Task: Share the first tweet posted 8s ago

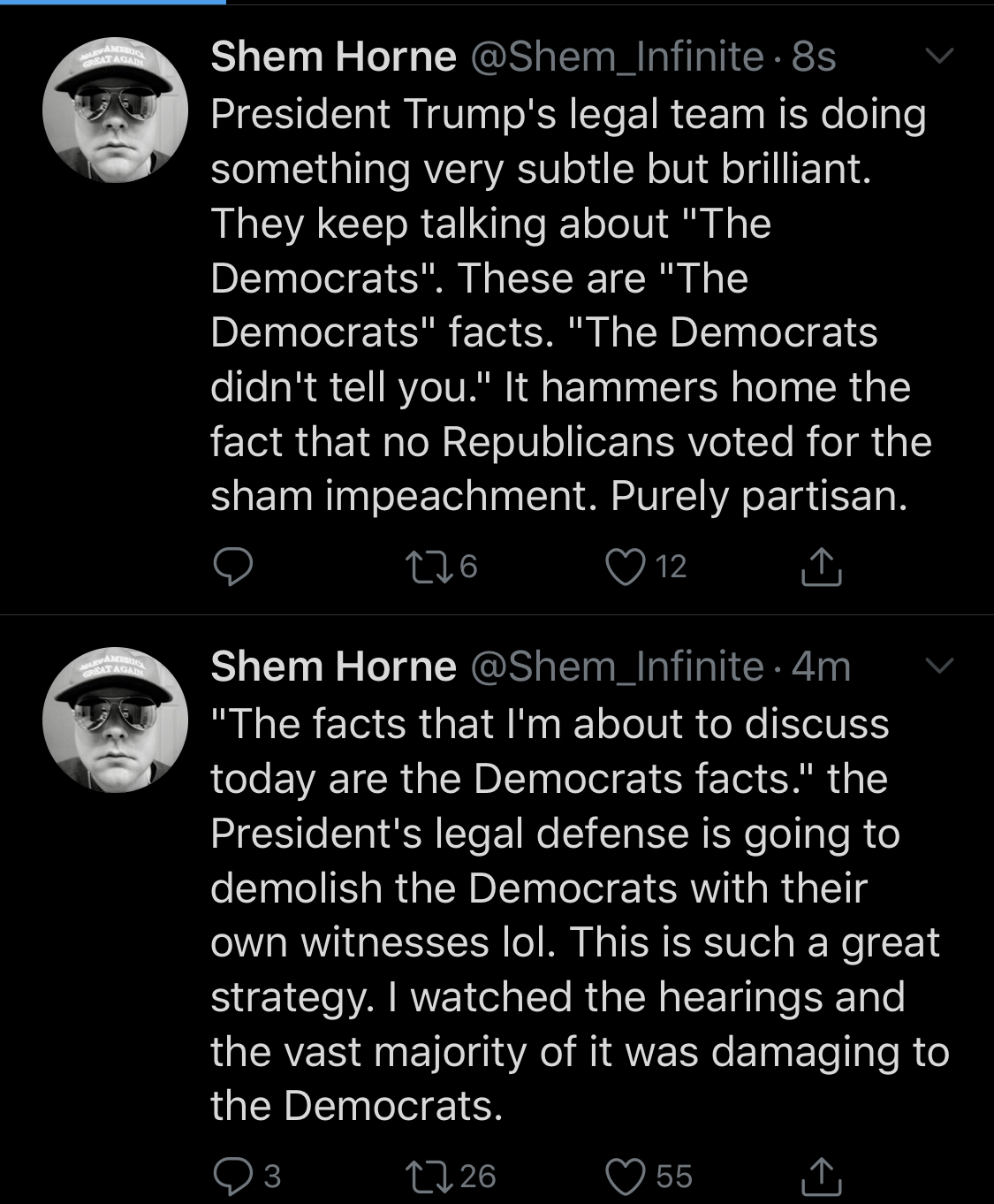Action: 821,567
